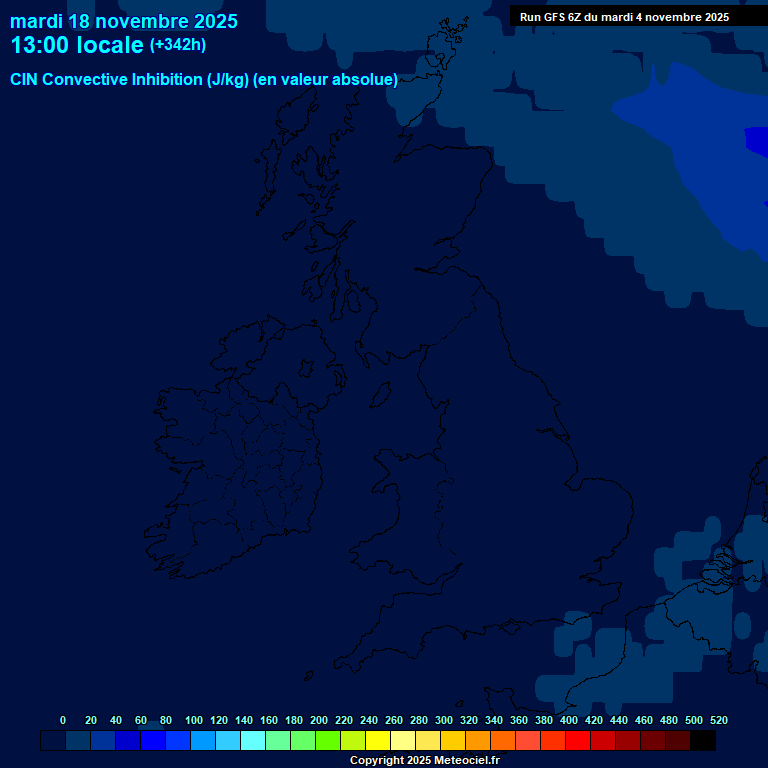Click the 13:00 locale time label
Screen dimensions: 768x768
[77, 46]
